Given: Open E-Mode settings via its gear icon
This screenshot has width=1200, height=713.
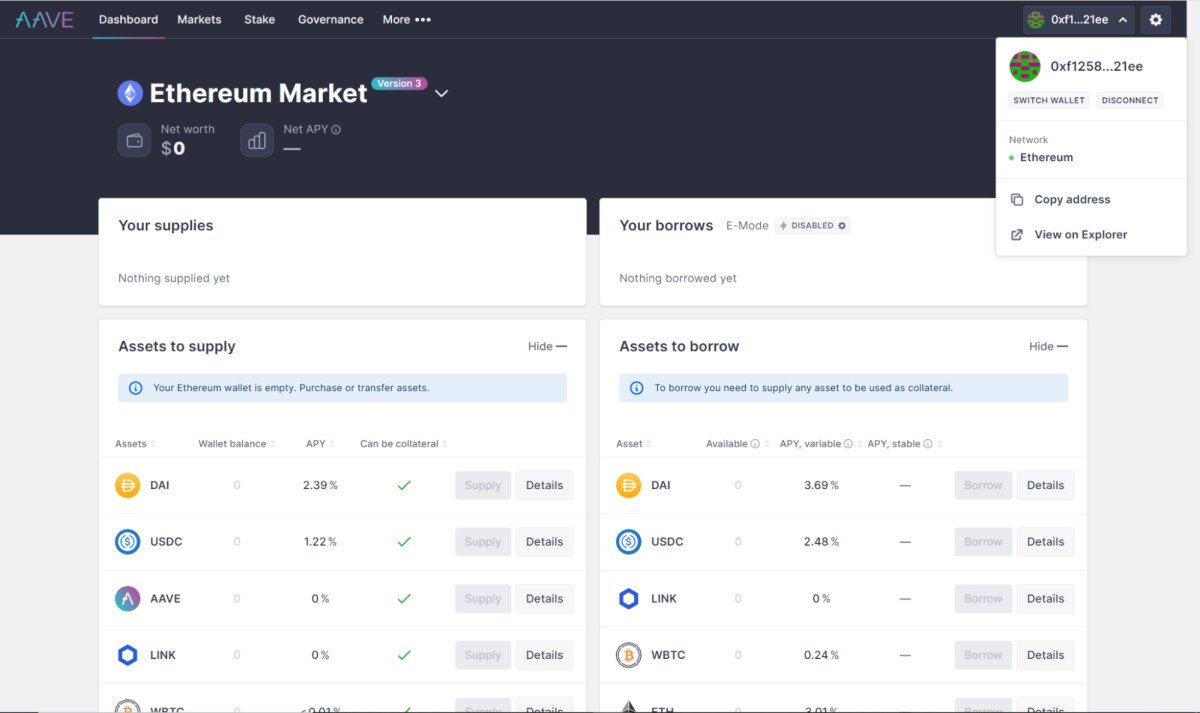Looking at the screenshot, I should point(840,225).
